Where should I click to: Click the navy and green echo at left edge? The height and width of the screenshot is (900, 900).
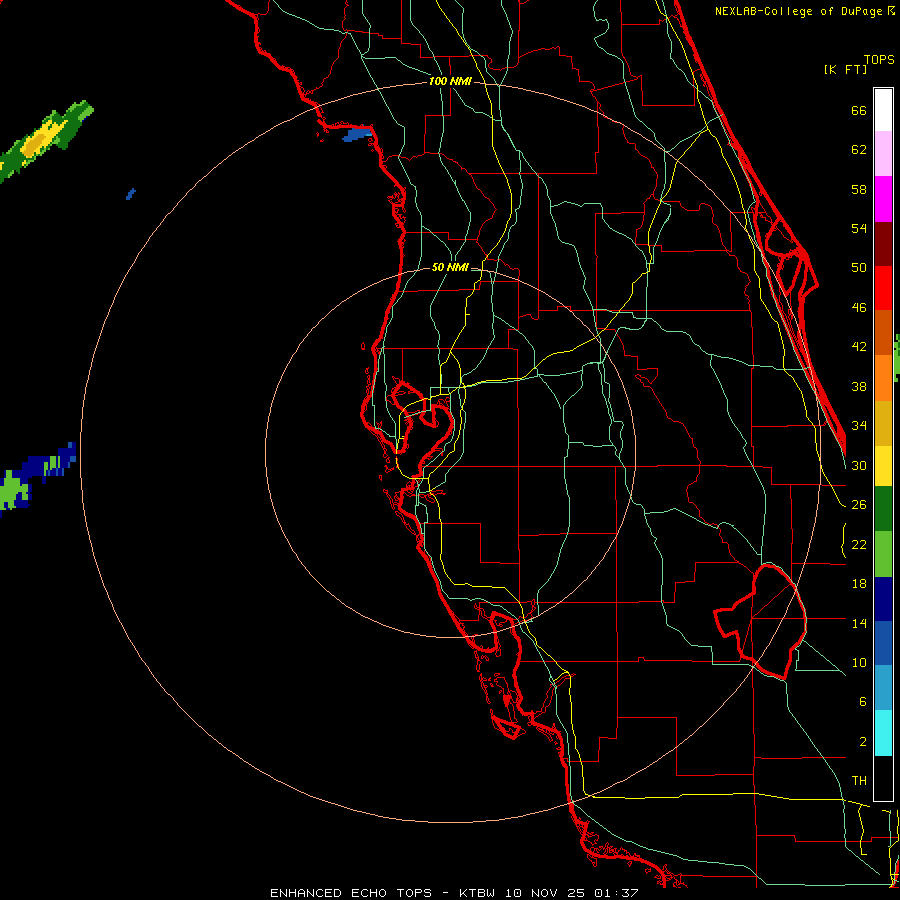point(36,478)
